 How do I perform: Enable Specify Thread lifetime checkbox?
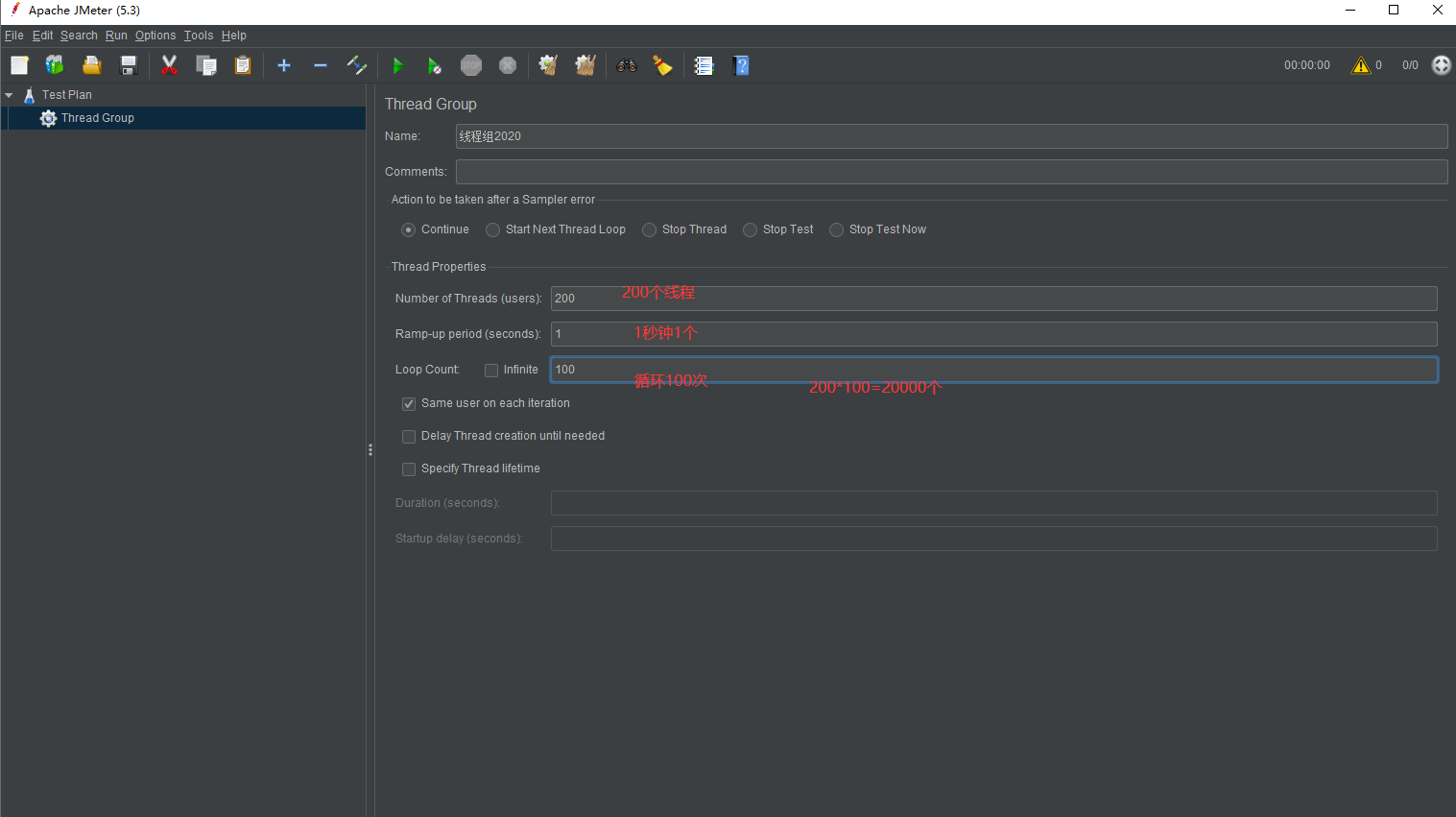409,469
